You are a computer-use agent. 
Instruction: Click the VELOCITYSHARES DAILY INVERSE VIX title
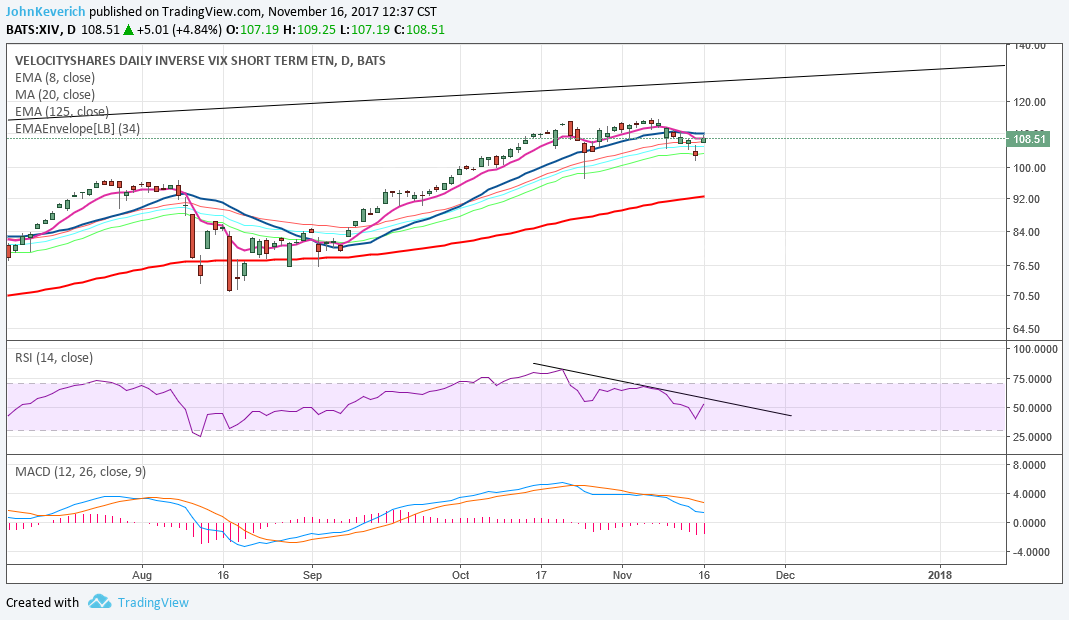tap(200, 61)
